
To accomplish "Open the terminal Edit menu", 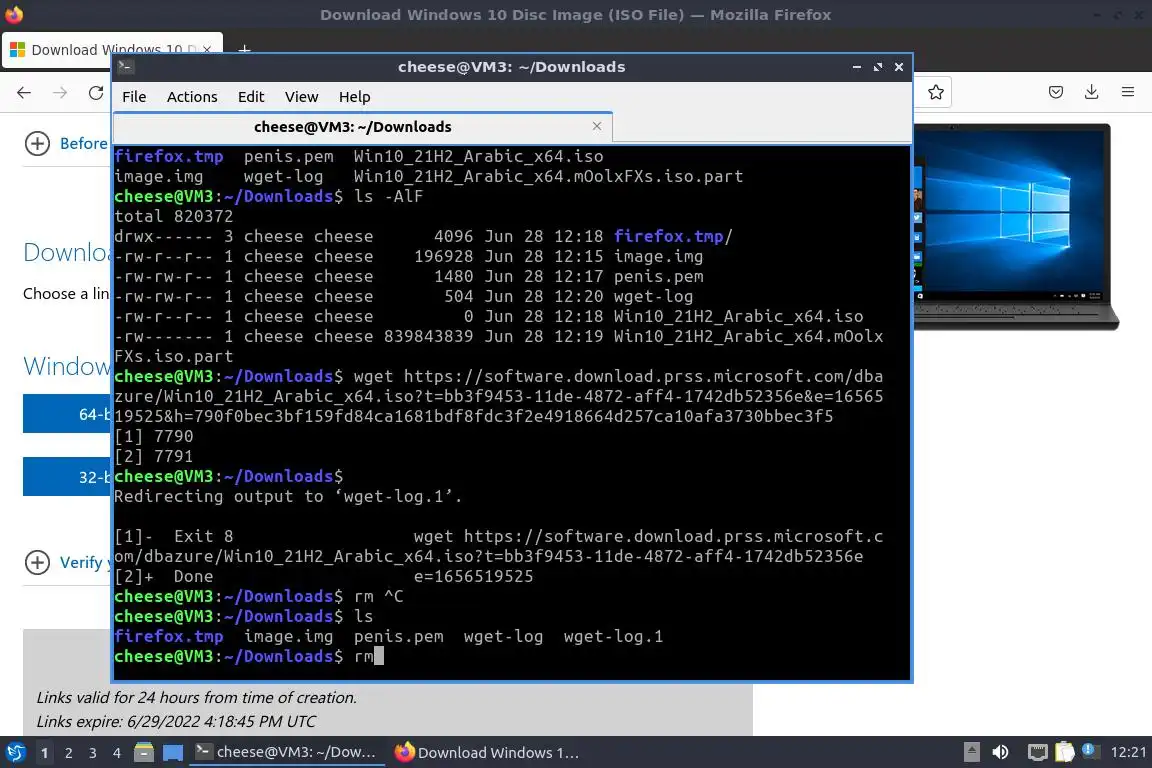I will pyautogui.click(x=251, y=97).
